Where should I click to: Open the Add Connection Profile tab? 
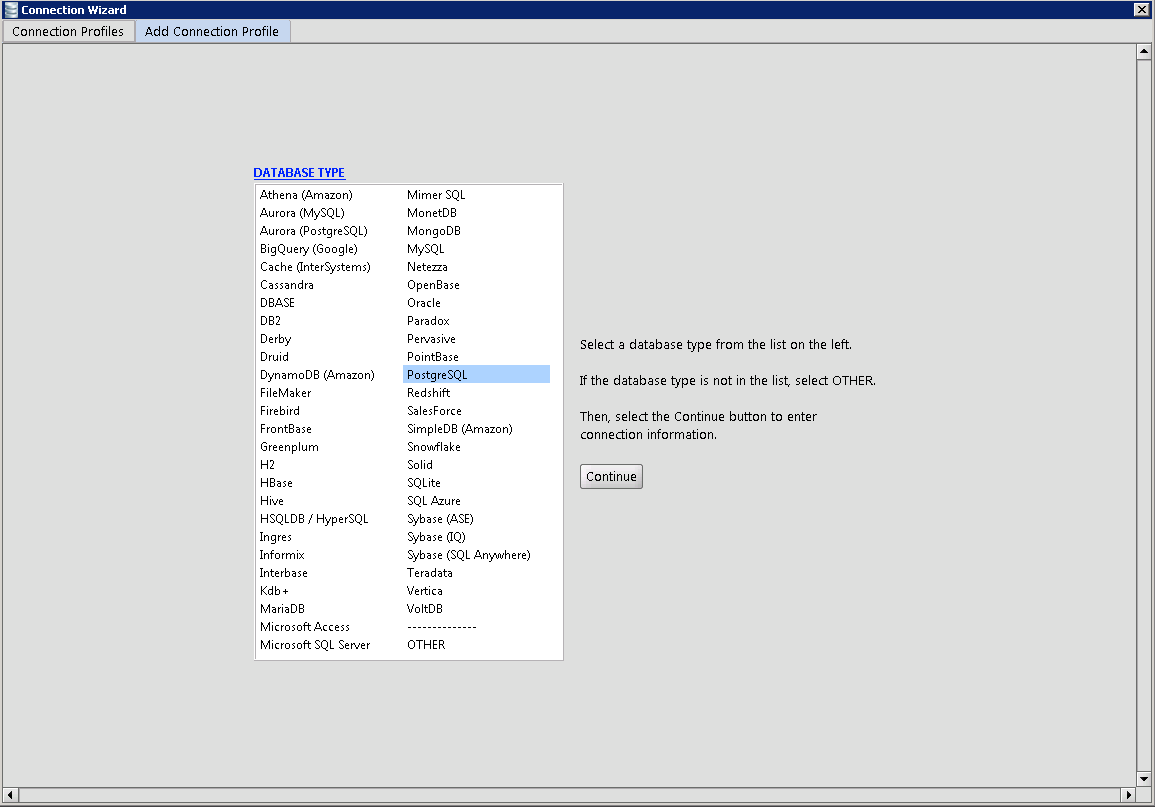(212, 32)
